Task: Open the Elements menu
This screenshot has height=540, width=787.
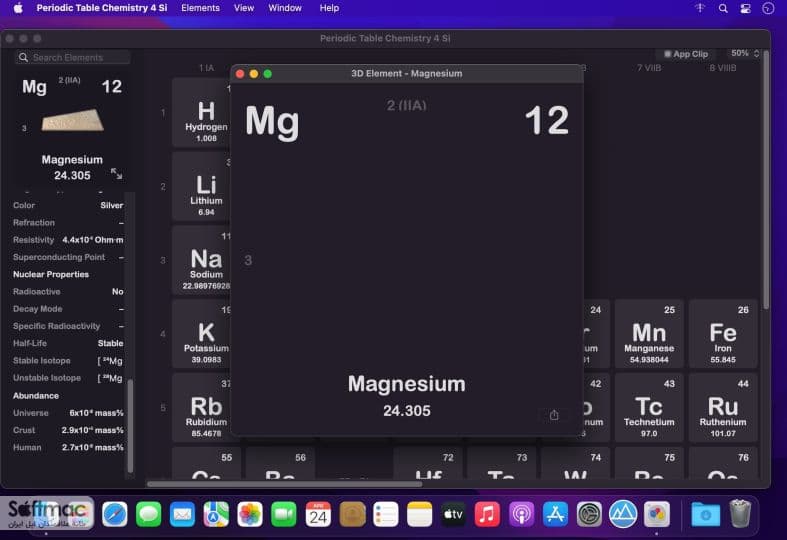Action: [200, 8]
